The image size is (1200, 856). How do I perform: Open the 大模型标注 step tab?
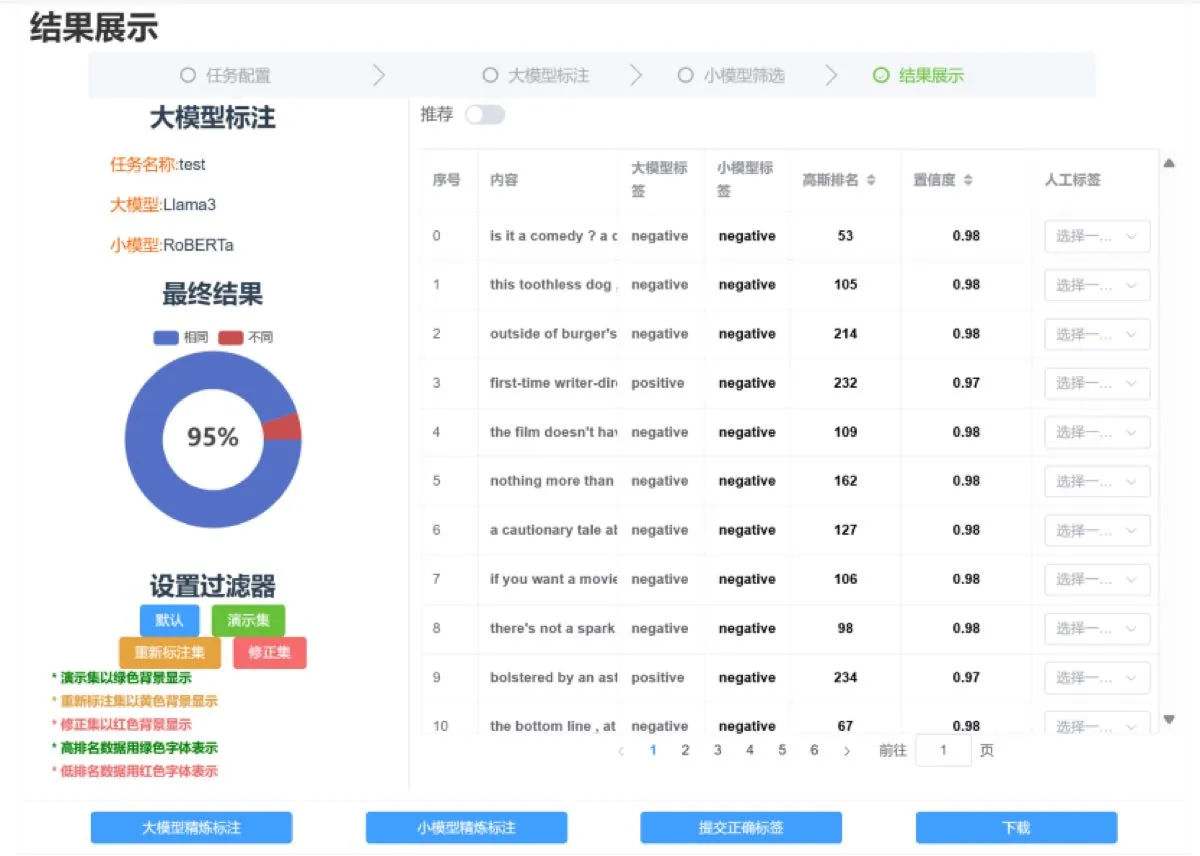(x=536, y=75)
